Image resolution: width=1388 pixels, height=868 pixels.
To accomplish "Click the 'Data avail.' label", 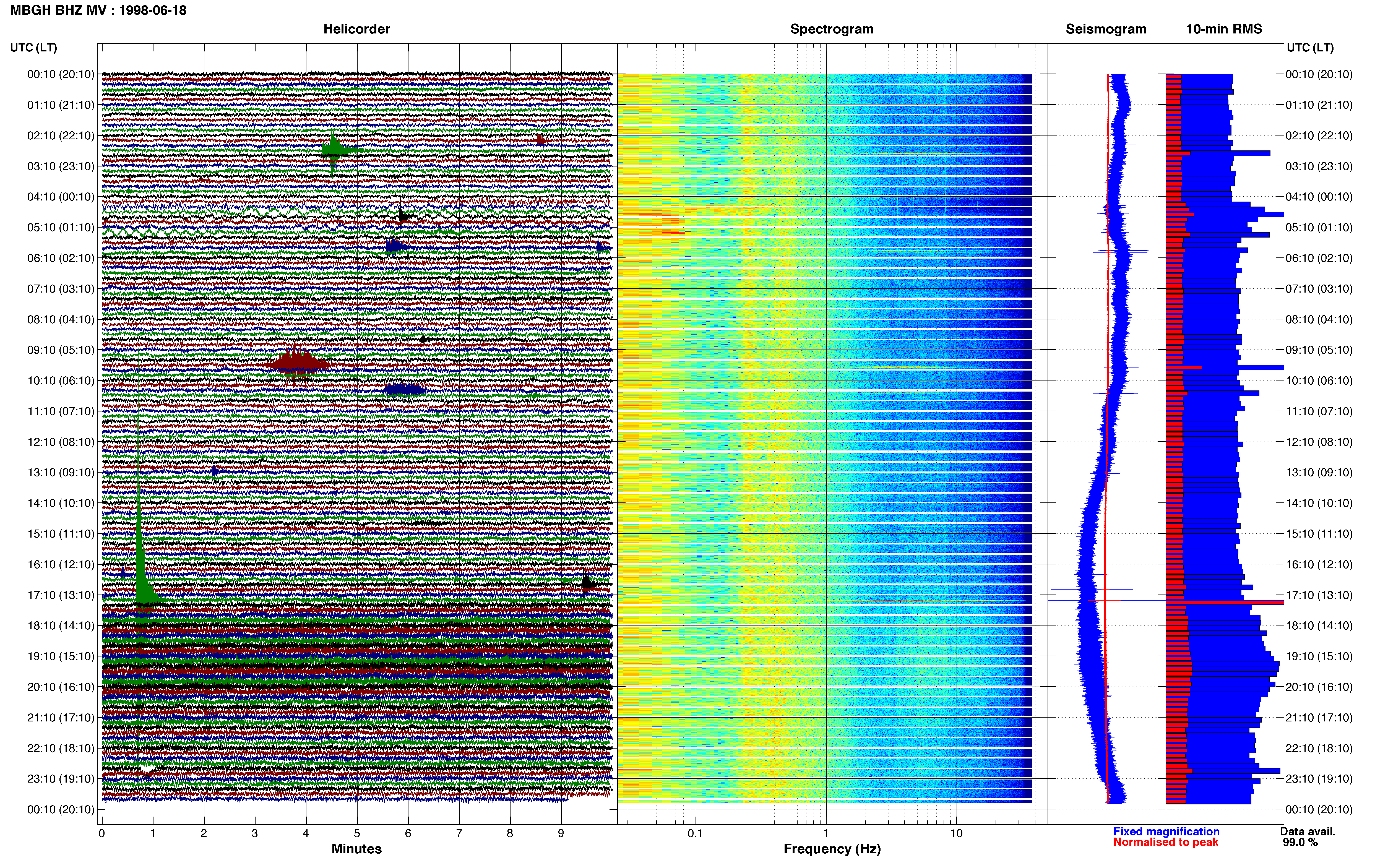I will [1308, 831].
